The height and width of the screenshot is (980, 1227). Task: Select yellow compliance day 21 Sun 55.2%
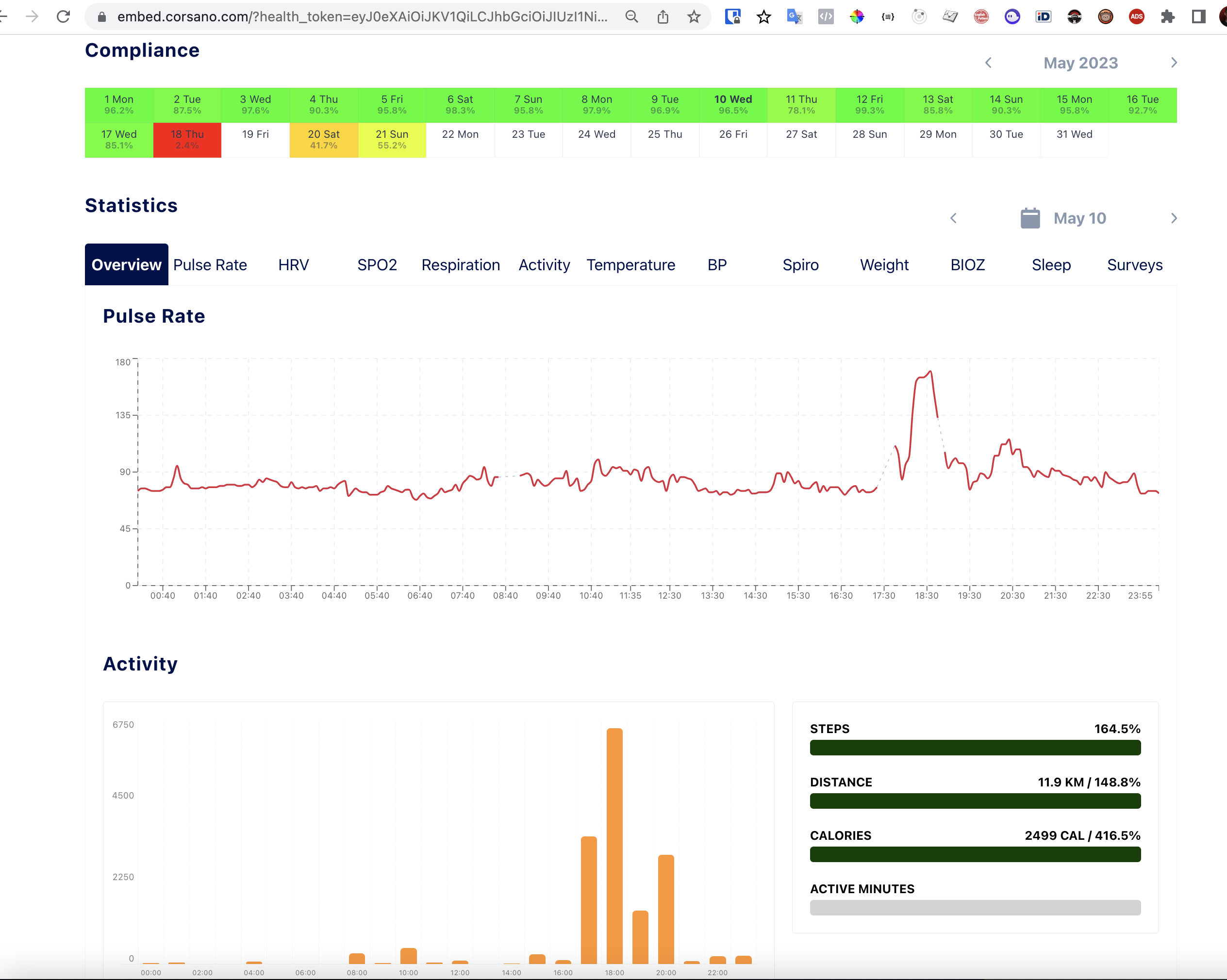(392, 140)
